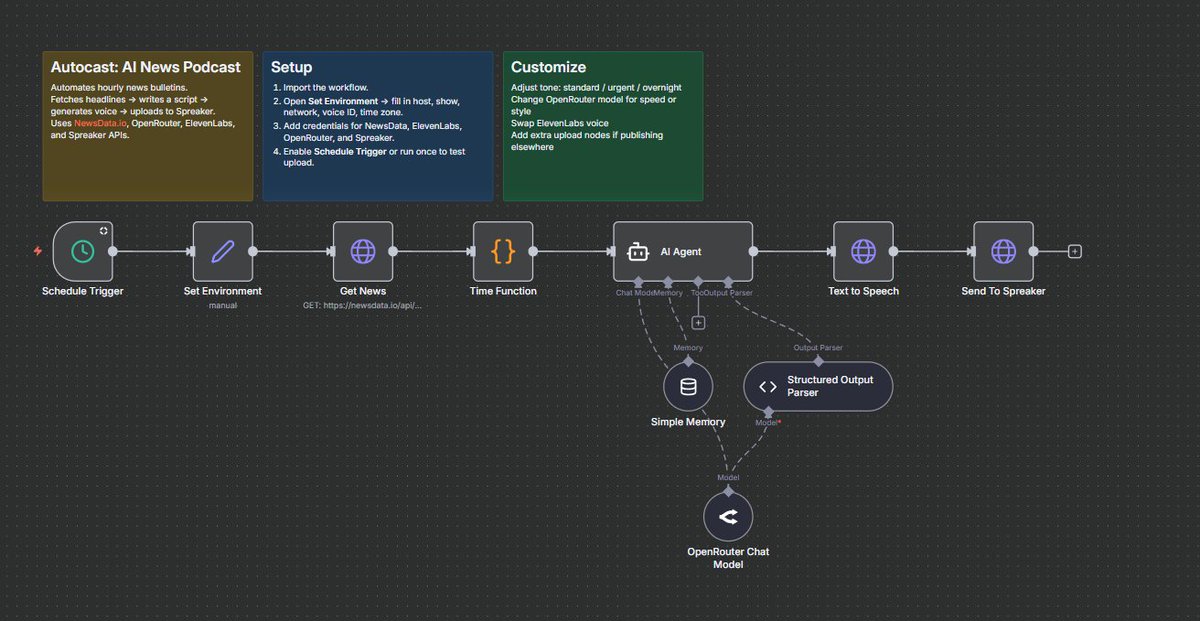
Task: Select the Schedule Trigger clock node
Action: pos(83,252)
